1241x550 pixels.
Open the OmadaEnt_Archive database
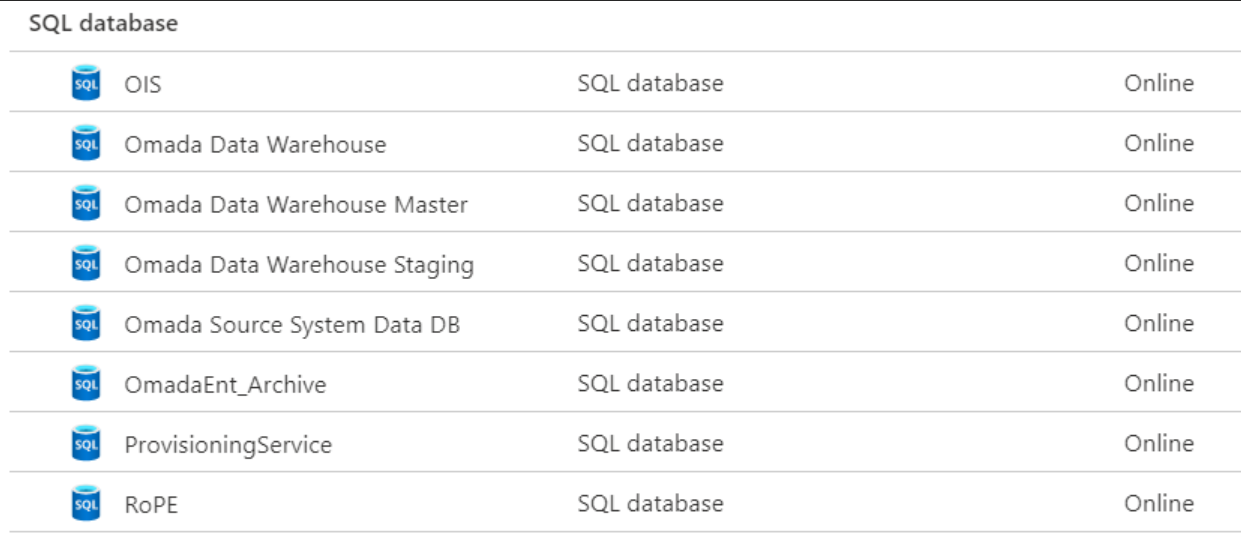225,384
